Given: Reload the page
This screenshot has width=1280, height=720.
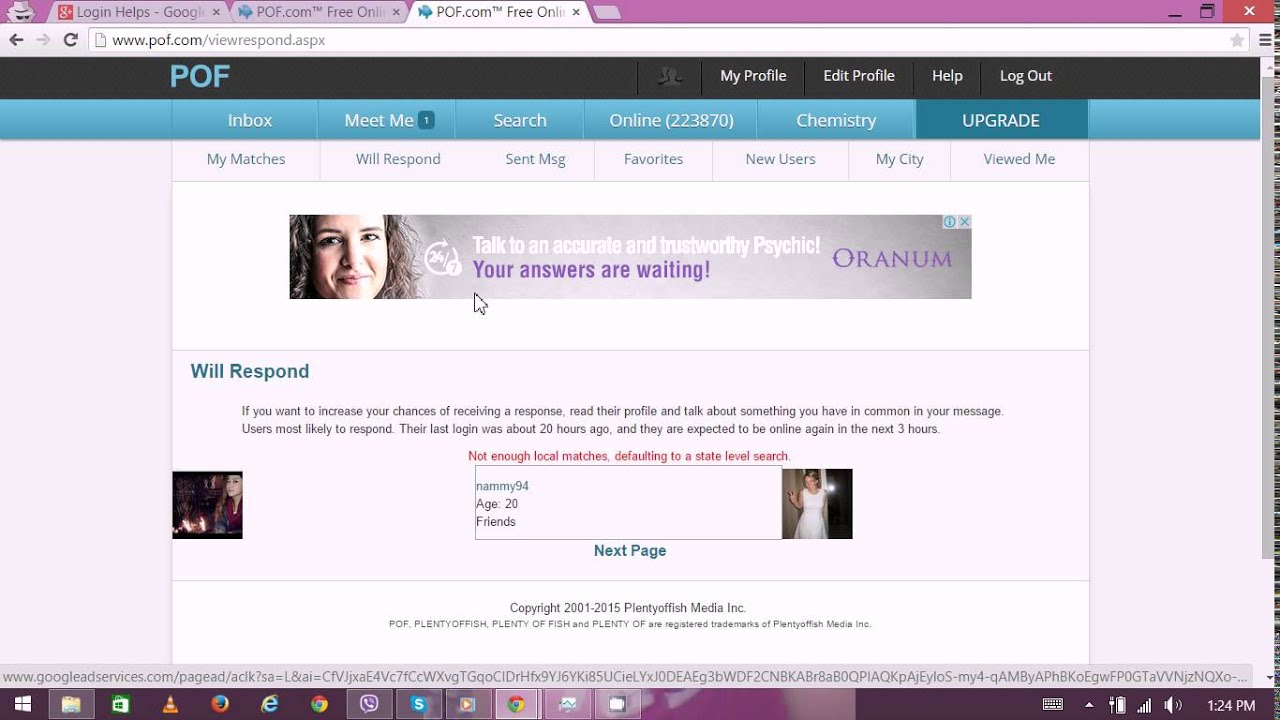Looking at the screenshot, I should pos(70,40).
